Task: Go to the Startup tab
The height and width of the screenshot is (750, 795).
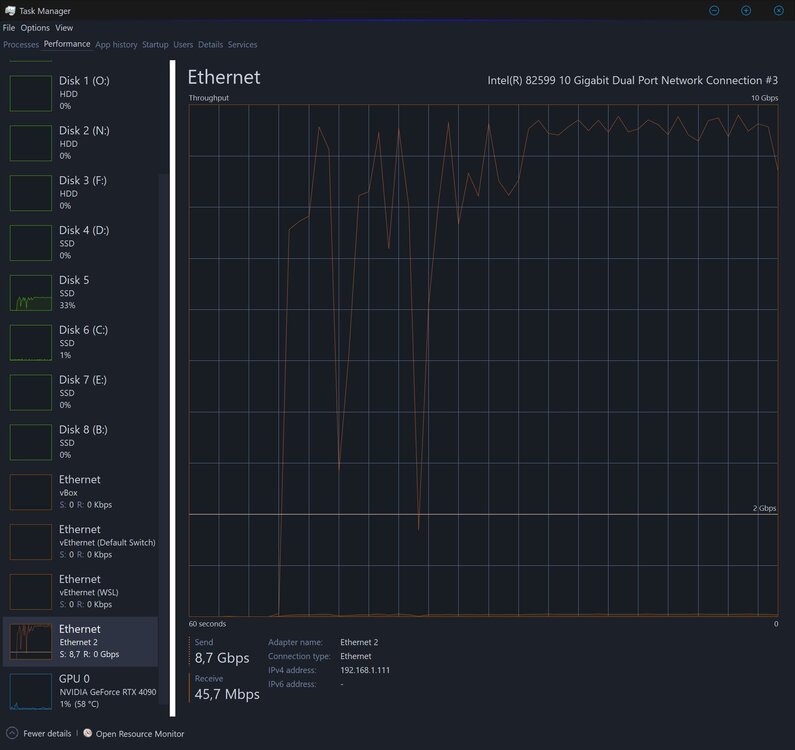Action: point(155,45)
